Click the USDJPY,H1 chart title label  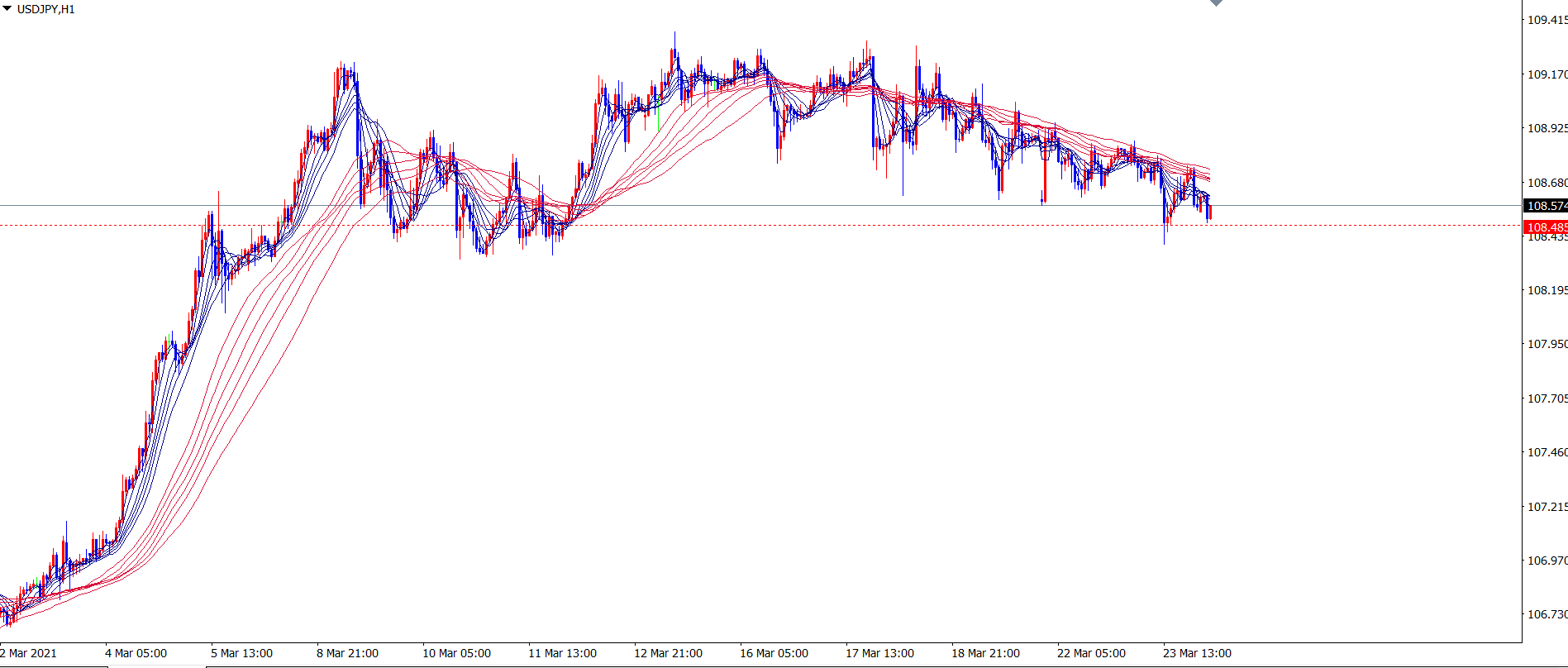pyautogui.click(x=45, y=10)
